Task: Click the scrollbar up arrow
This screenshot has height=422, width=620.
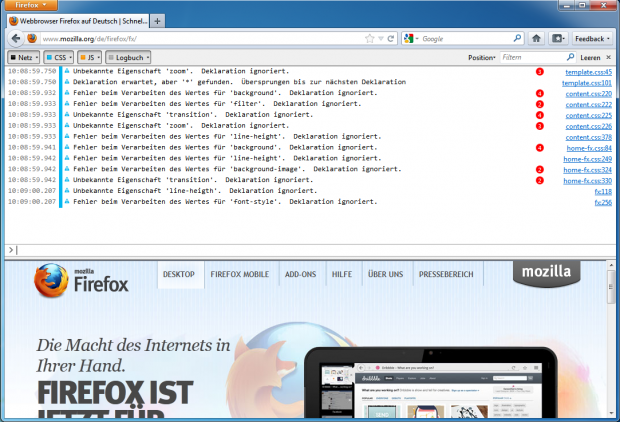Action: point(611,265)
